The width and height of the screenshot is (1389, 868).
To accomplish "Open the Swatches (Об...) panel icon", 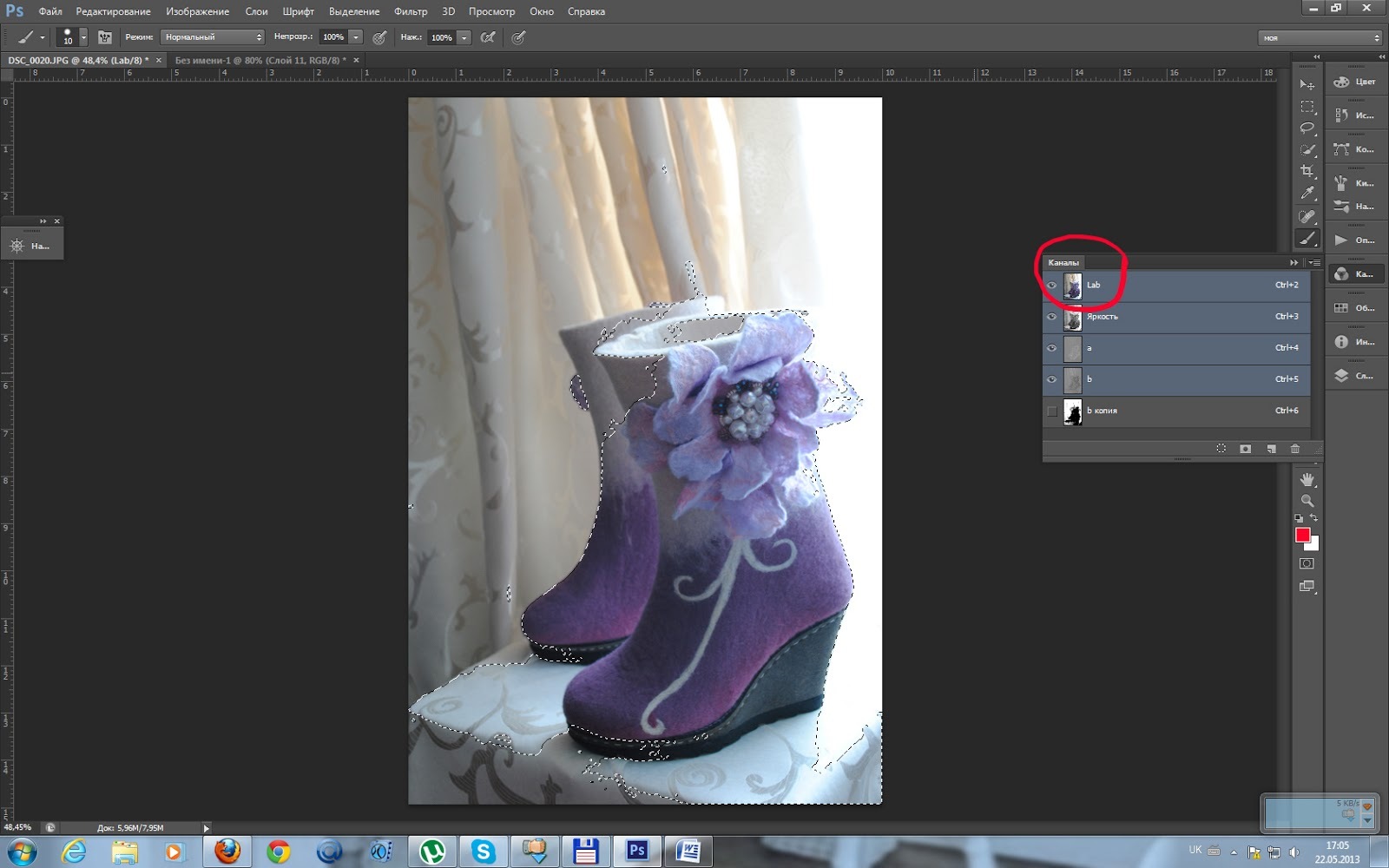I will point(1355,307).
